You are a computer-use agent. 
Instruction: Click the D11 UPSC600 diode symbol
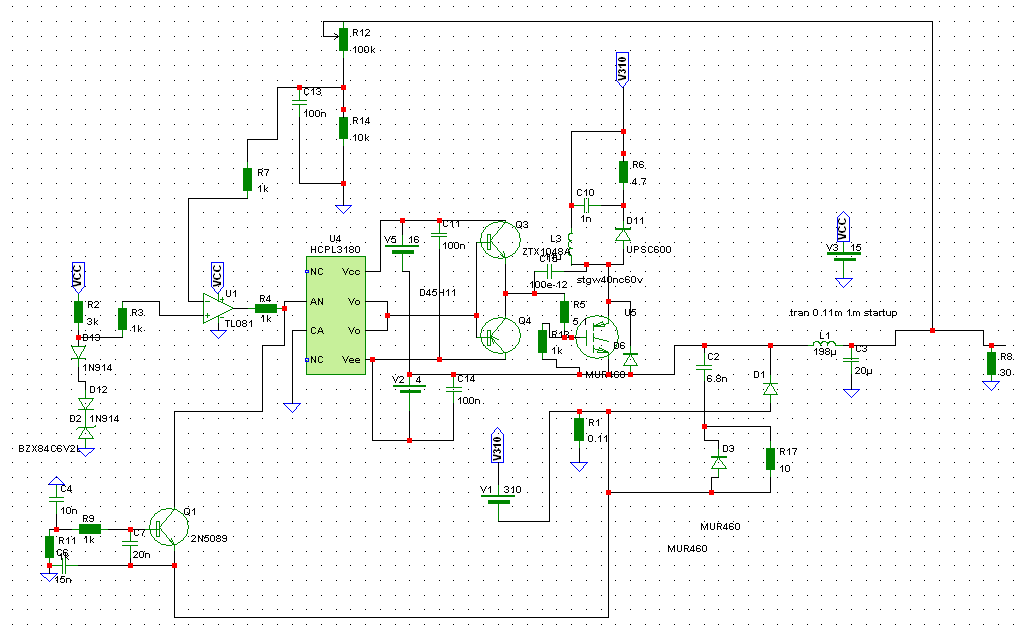pos(623,235)
